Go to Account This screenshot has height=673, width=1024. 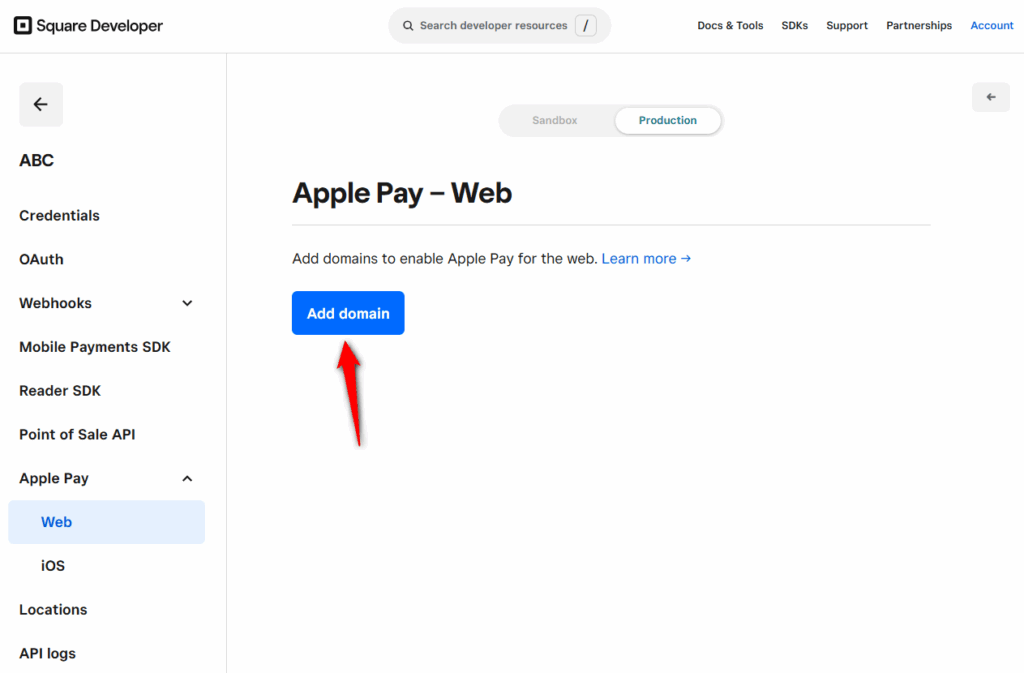pyautogui.click(x=991, y=25)
